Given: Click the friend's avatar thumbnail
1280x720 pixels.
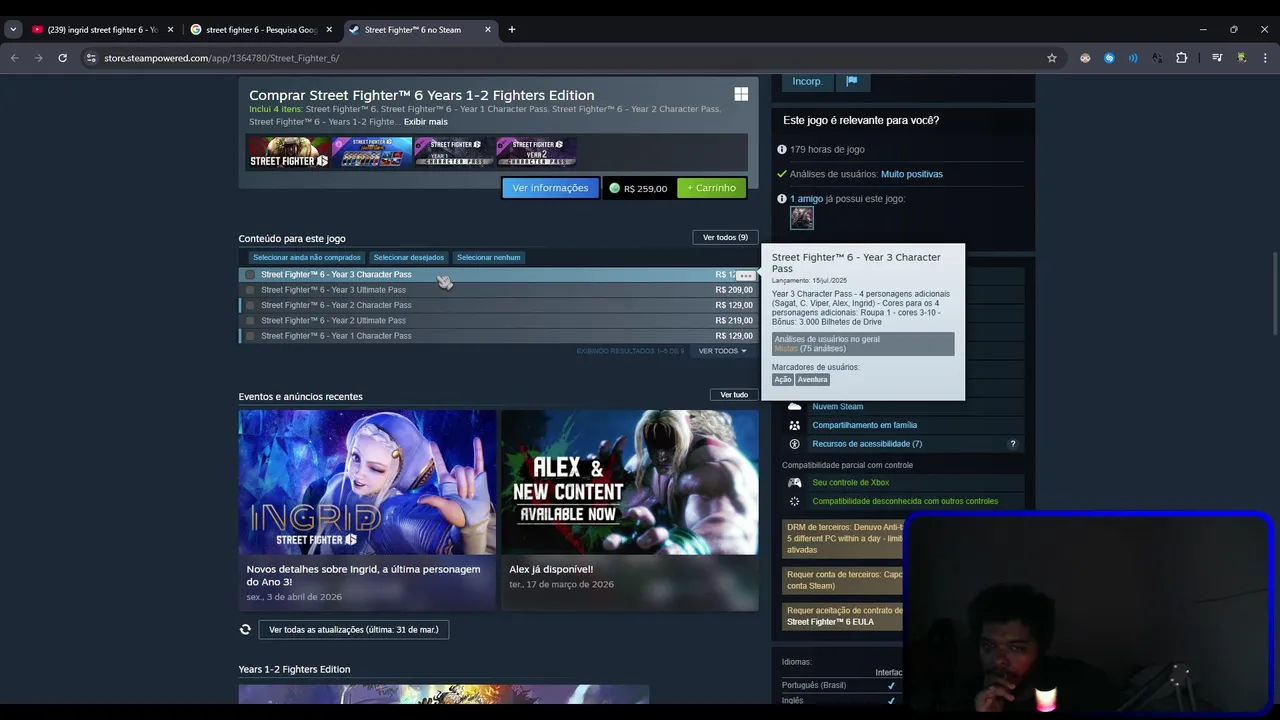Looking at the screenshot, I should click(802, 217).
